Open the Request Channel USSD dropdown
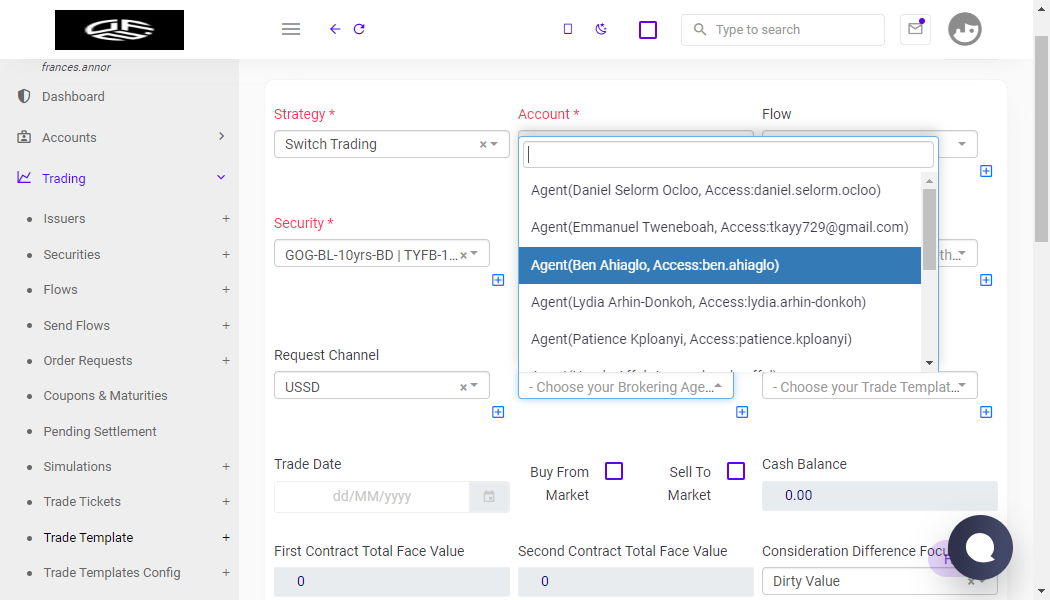The image size is (1050, 600). click(x=382, y=386)
